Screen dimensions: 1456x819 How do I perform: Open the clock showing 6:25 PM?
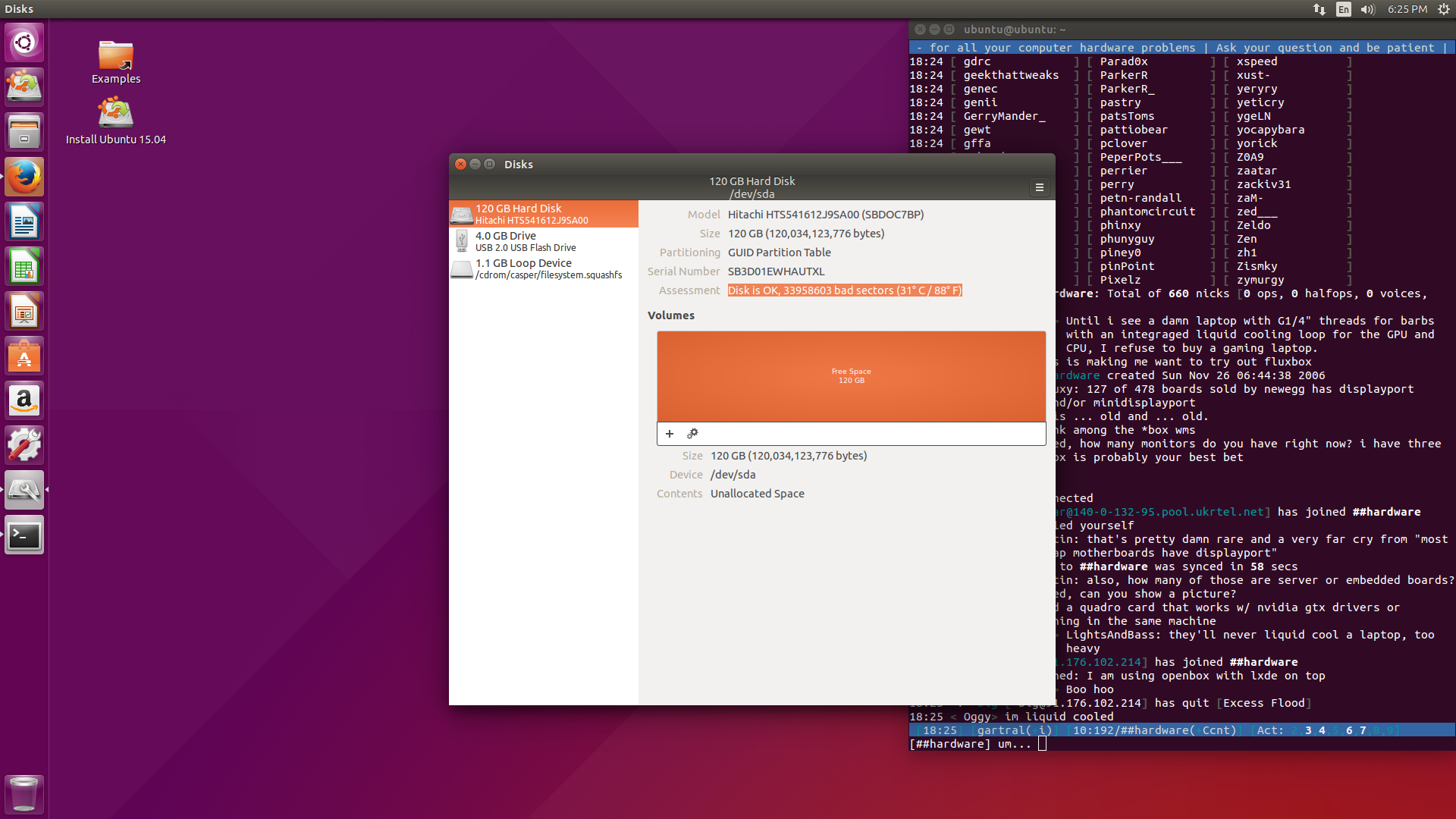pyautogui.click(x=1407, y=9)
